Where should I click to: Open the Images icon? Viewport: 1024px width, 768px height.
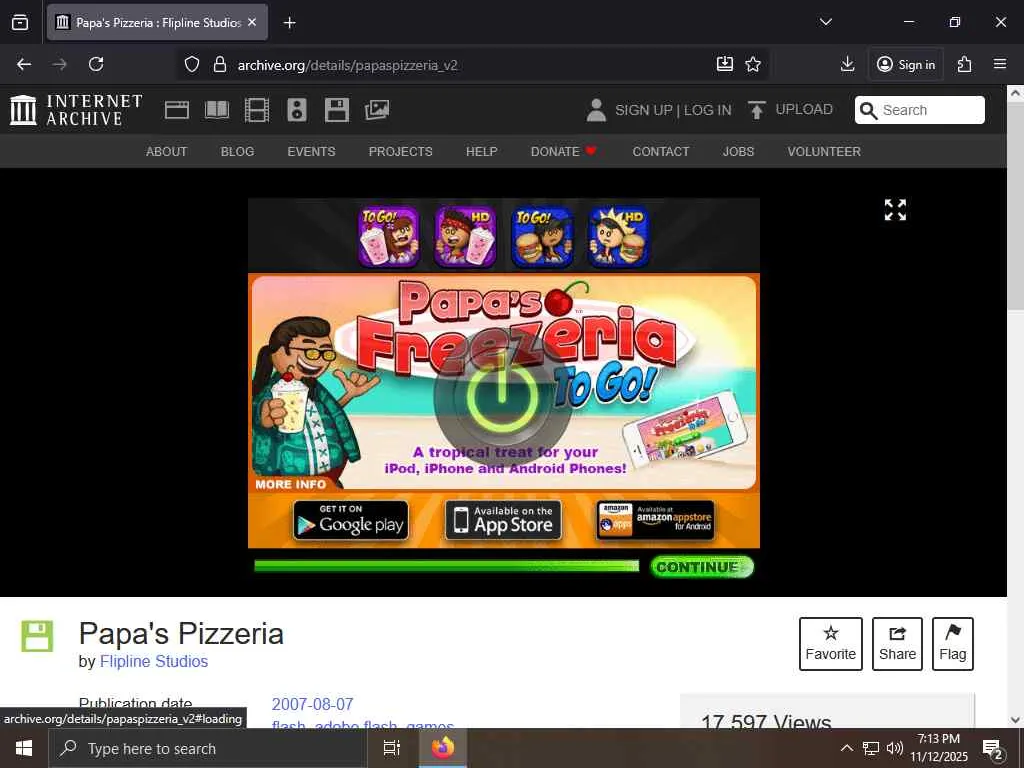pos(377,110)
